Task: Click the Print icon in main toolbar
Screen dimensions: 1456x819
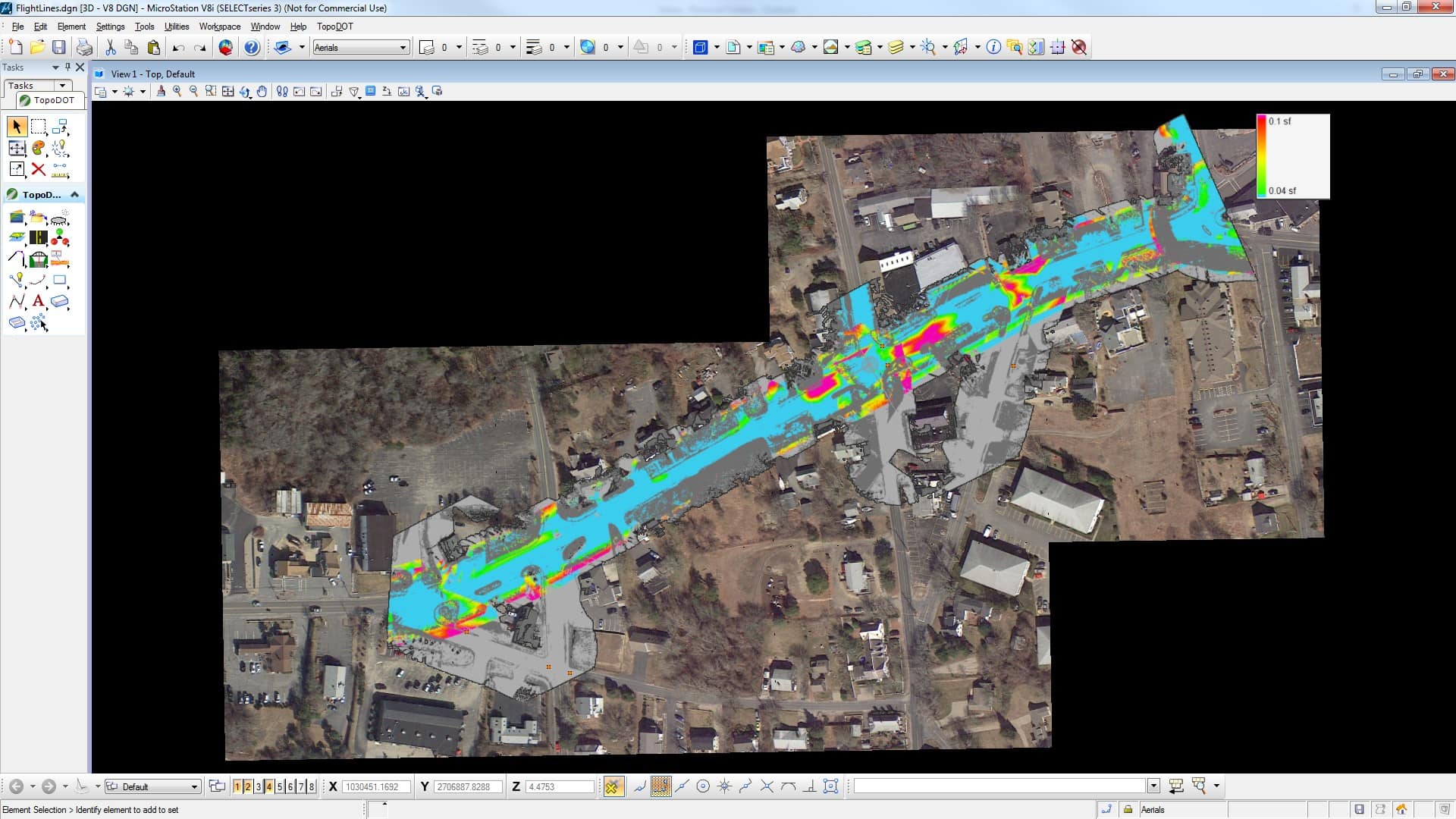Action: [84, 48]
